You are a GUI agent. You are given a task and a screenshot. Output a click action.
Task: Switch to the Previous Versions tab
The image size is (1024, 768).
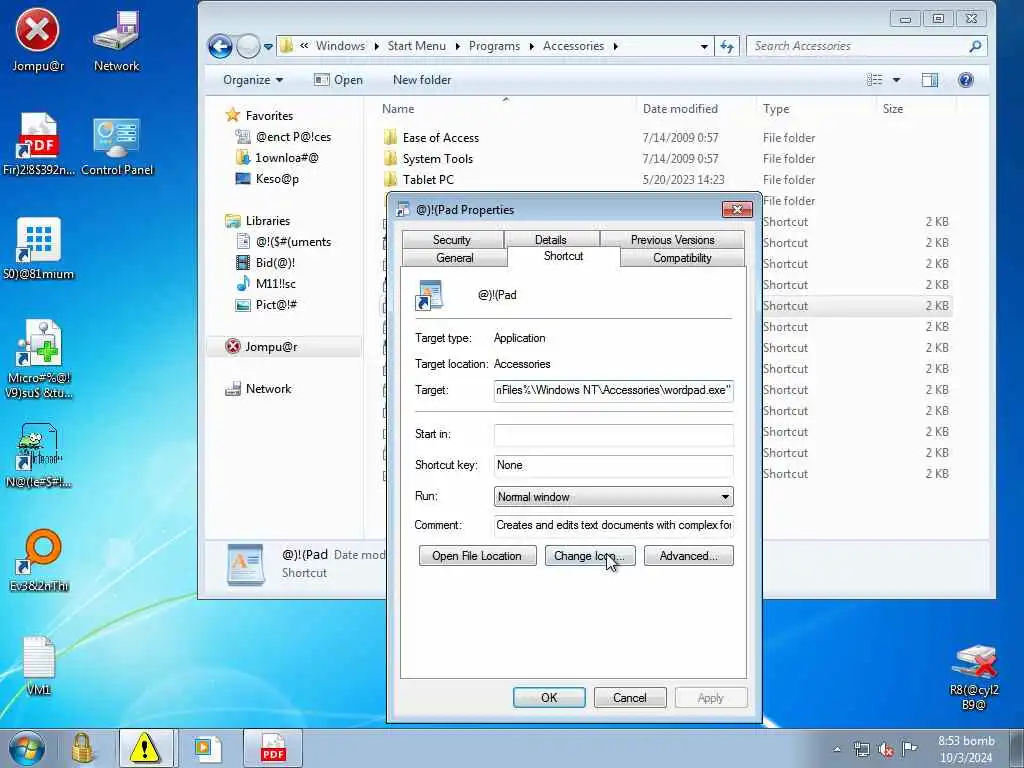672,240
